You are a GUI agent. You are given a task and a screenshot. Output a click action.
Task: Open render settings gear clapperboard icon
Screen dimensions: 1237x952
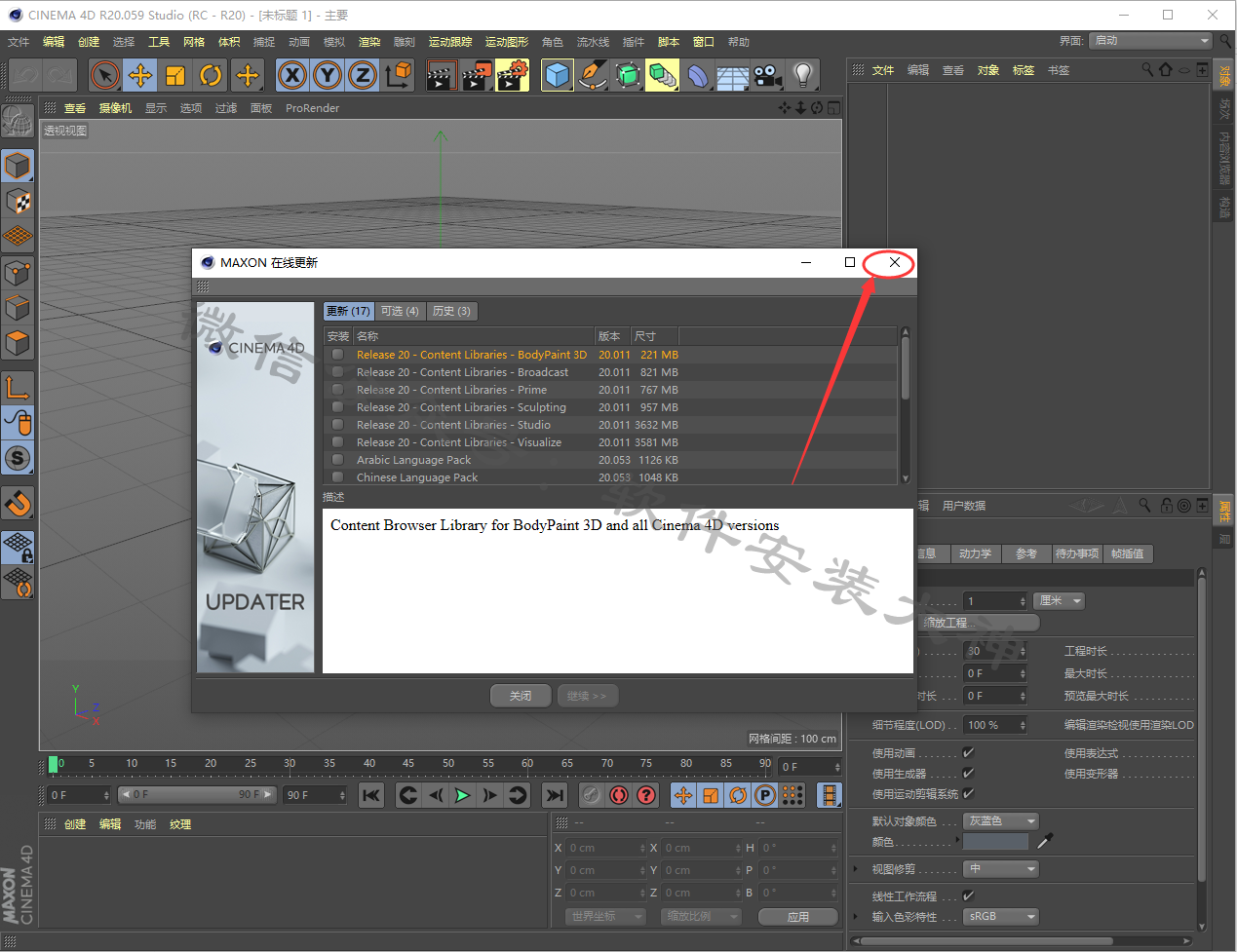[x=513, y=75]
